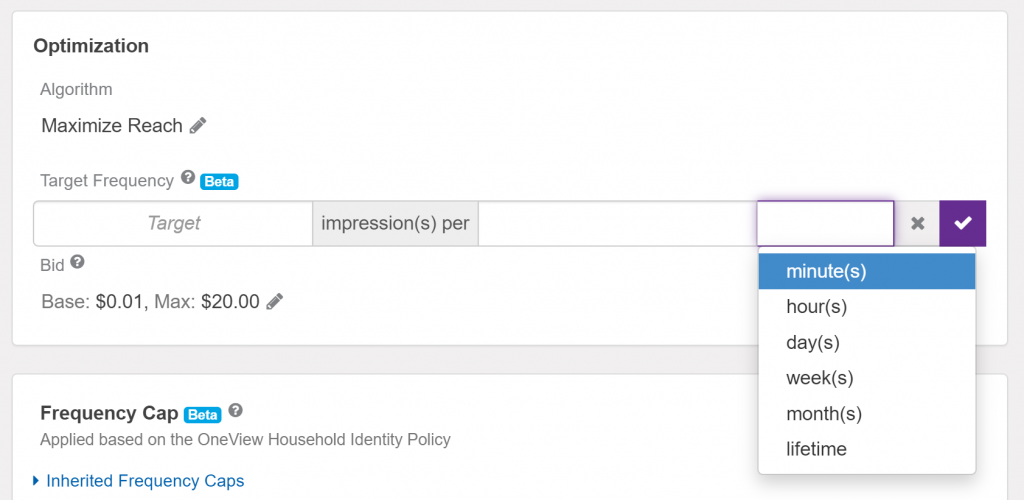Confirm target frequency with purple checkmark
The width and height of the screenshot is (1024, 500).
click(x=962, y=223)
